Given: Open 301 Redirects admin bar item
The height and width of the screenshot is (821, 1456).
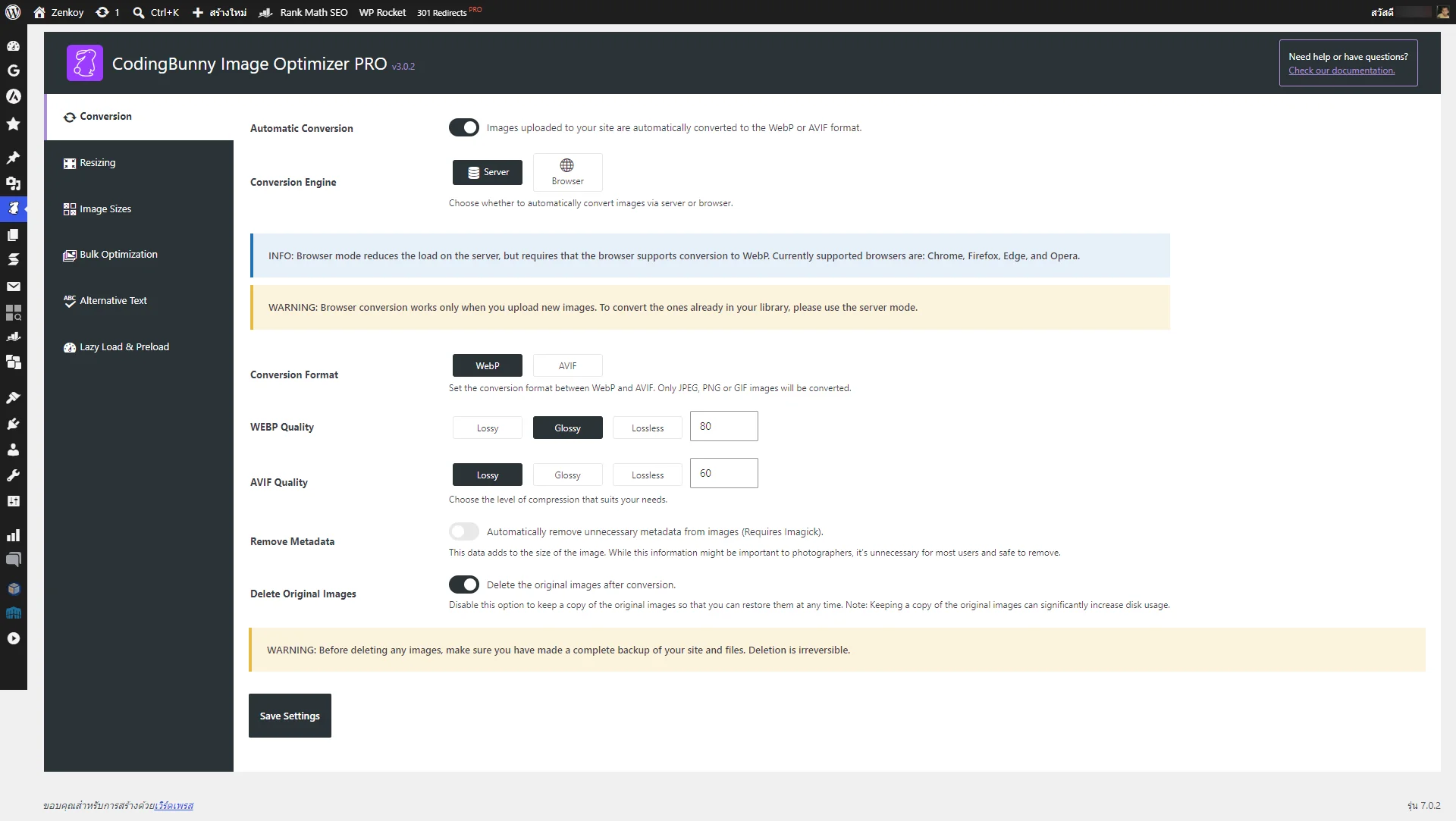Looking at the screenshot, I should tap(449, 12).
